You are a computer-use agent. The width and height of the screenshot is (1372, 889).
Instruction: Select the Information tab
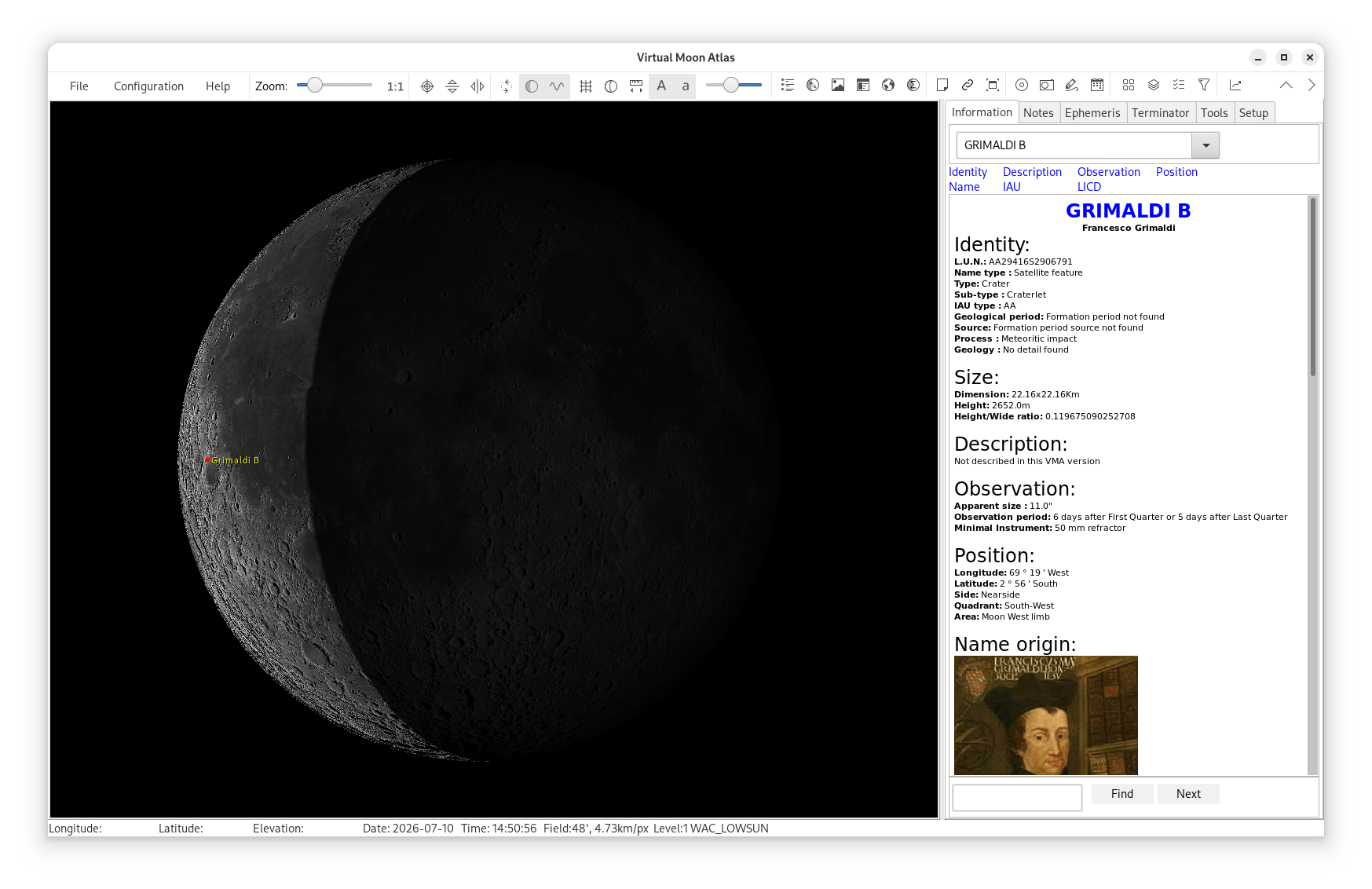982,112
